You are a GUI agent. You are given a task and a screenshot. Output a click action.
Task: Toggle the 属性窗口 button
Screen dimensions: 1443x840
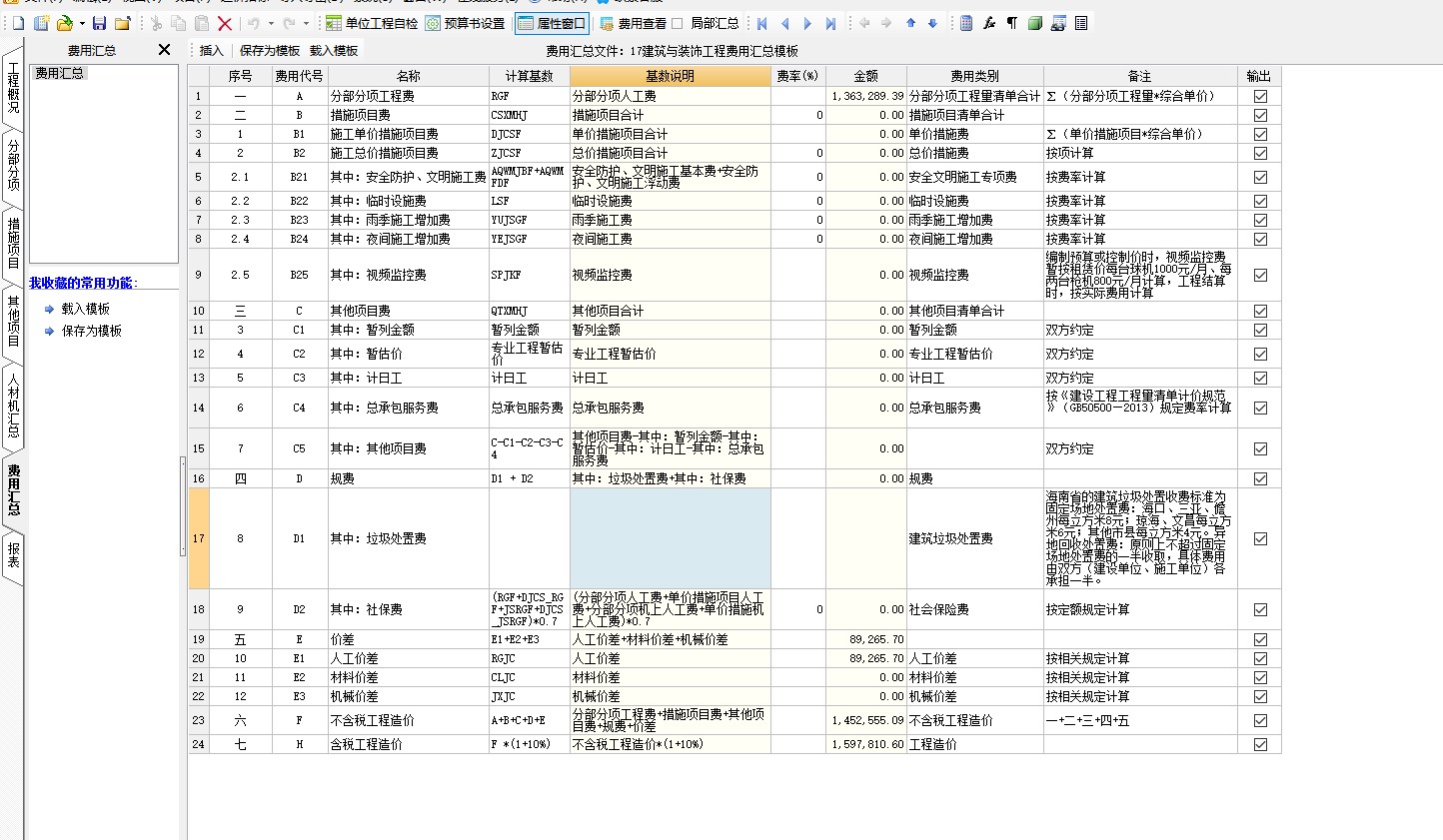[553, 23]
